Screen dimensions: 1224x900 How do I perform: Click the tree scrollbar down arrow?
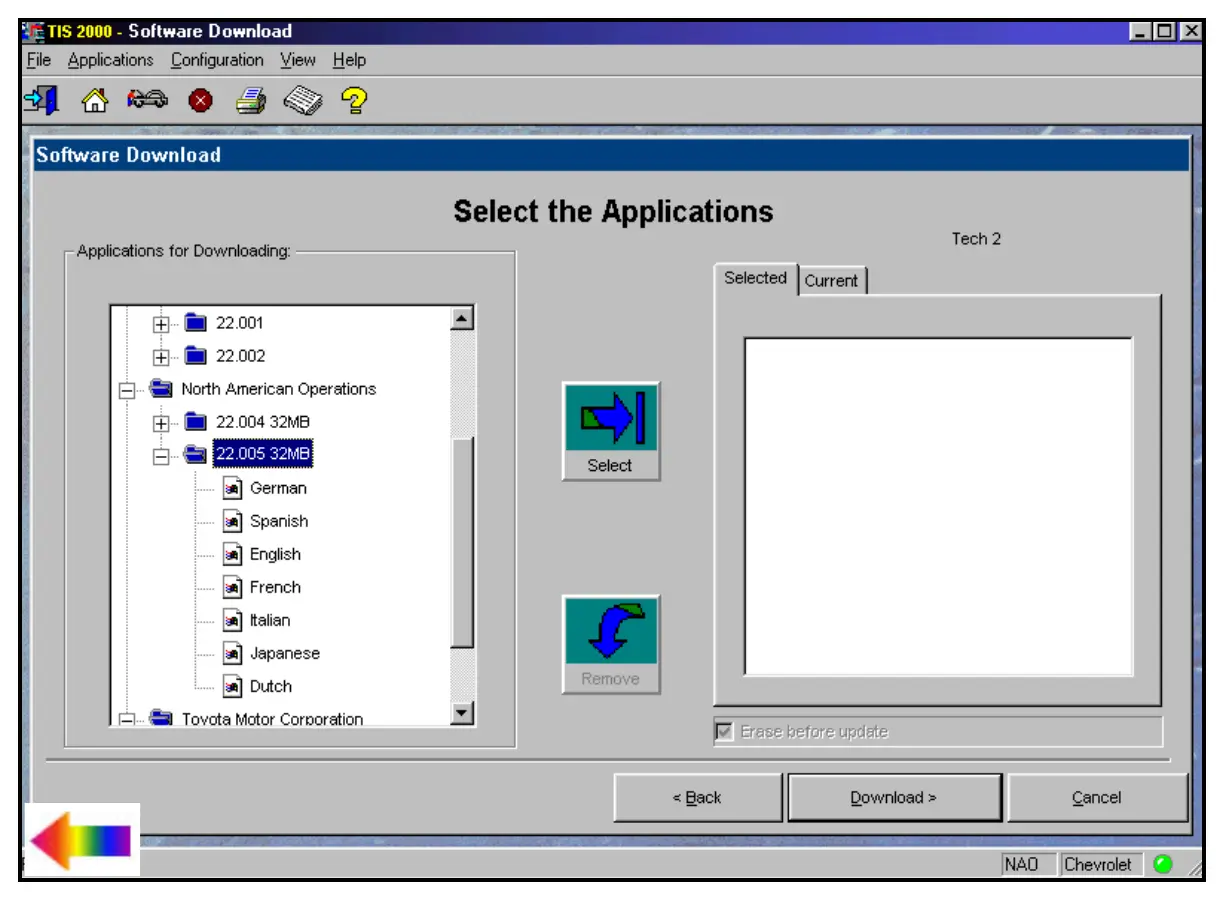pos(462,713)
